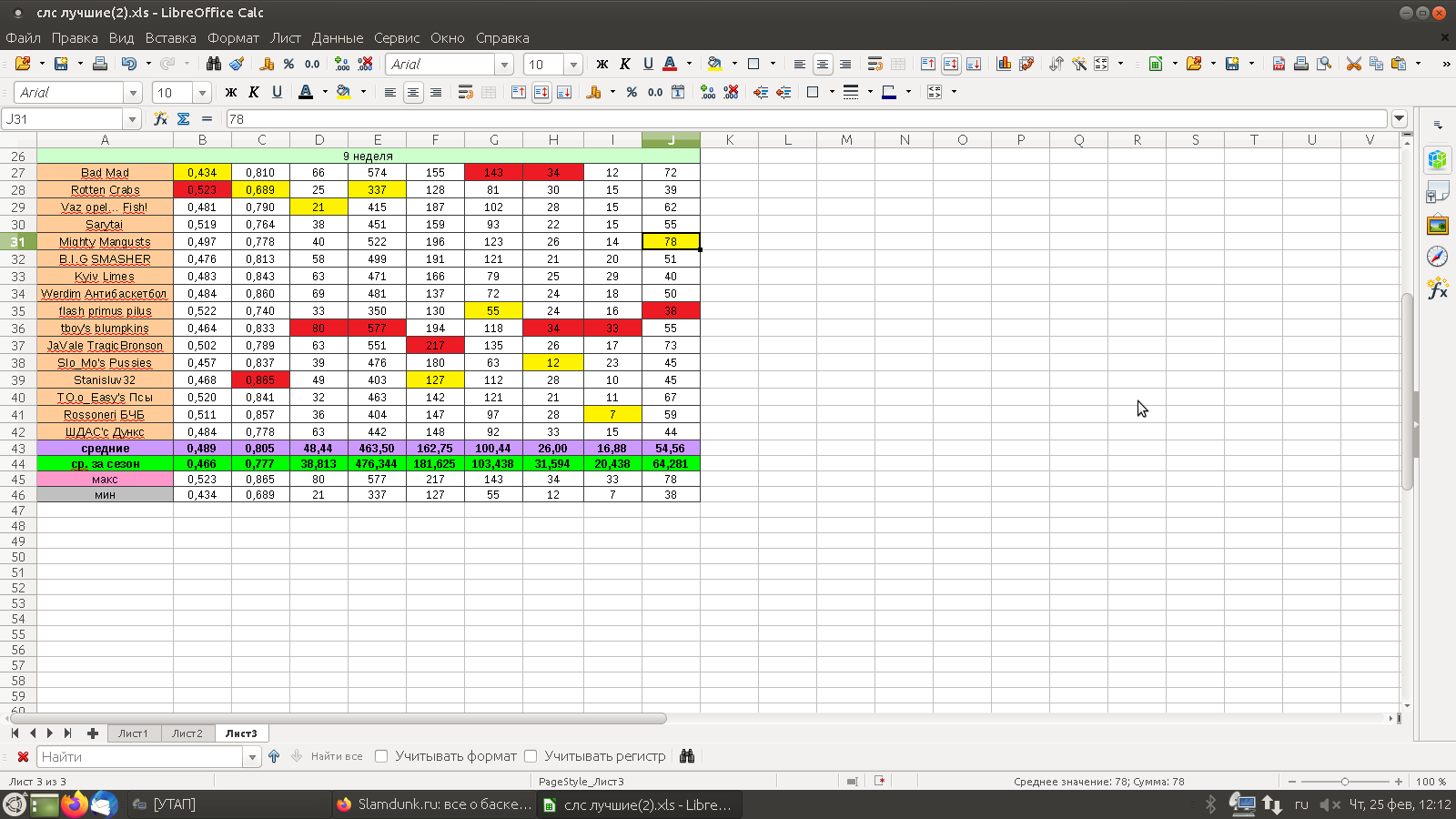This screenshot has height=819, width=1456.
Task: Add a new sheet with plus icon
Action: [x=92, y=733]
